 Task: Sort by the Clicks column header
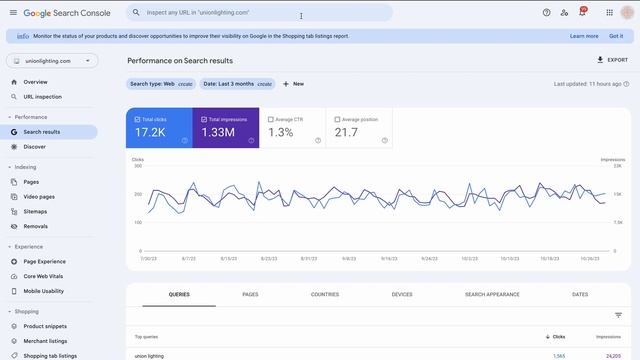[x=556, y=337]
